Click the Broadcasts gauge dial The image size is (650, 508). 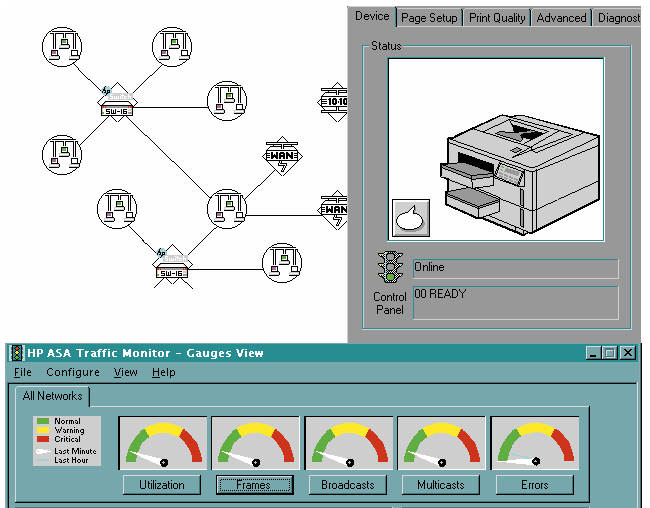[349, 443]
